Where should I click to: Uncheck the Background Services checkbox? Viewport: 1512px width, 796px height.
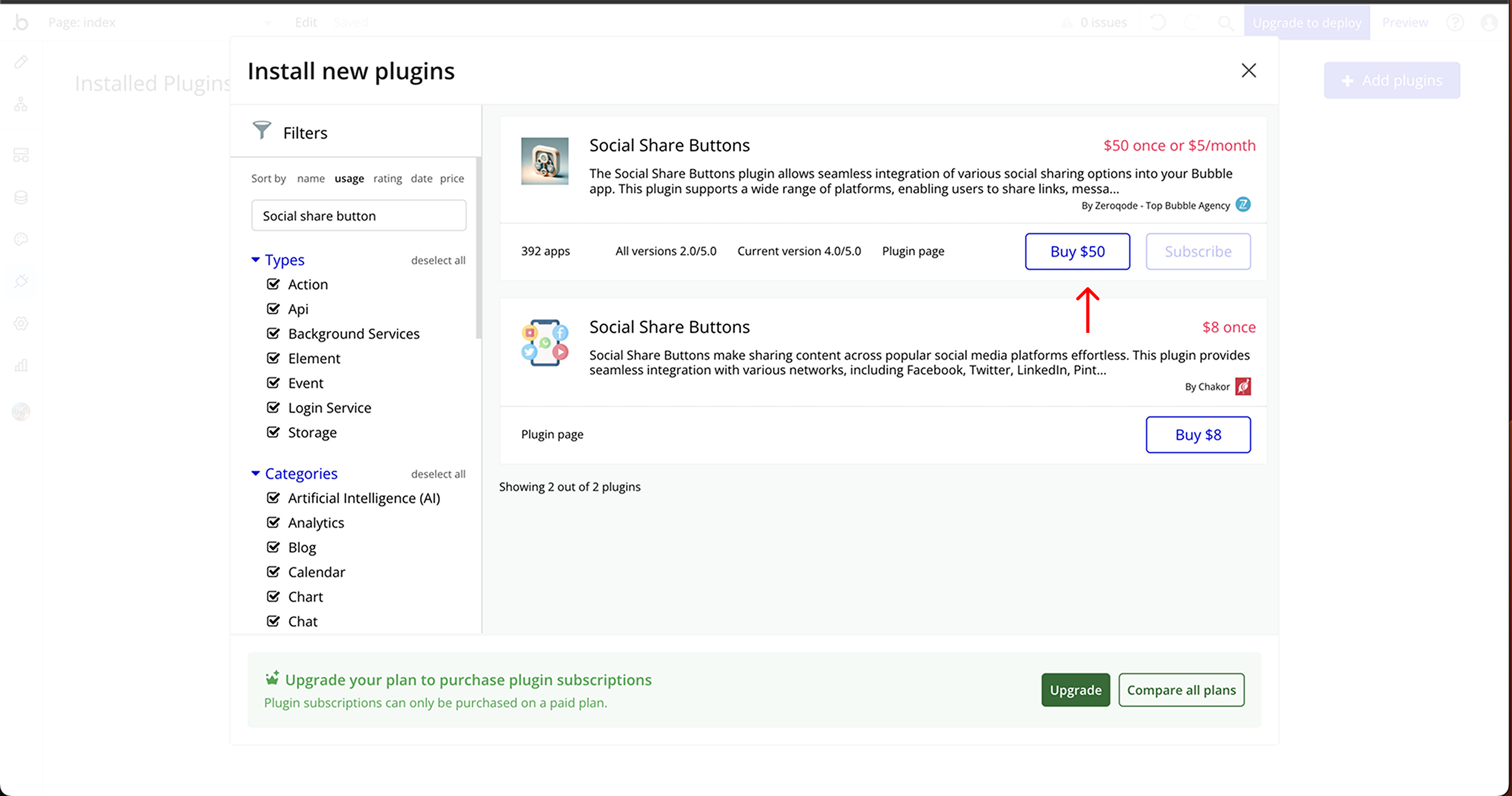(x=273, y=334)
